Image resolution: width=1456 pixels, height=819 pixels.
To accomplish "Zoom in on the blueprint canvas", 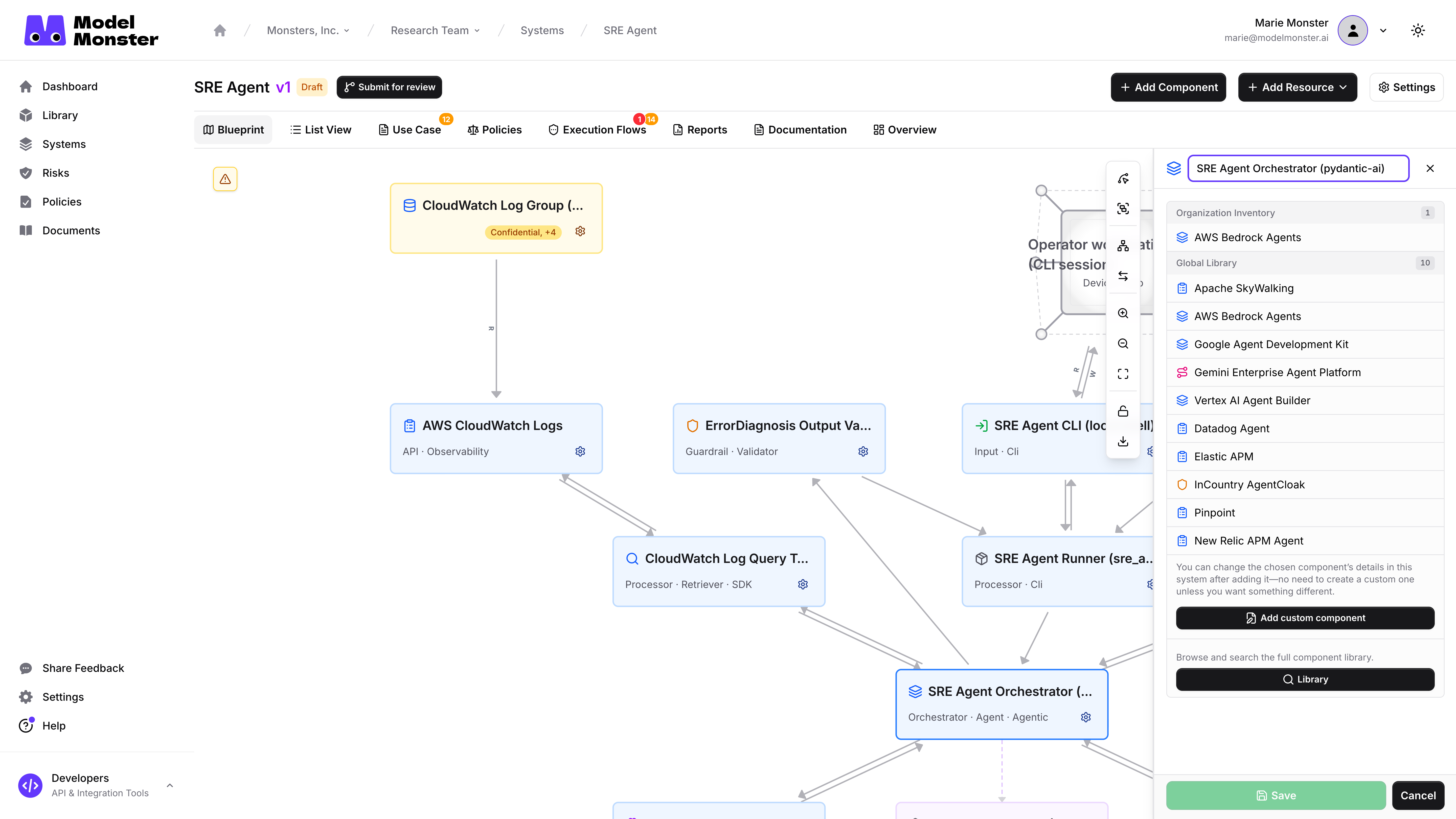I will (x=1123, y=313).
